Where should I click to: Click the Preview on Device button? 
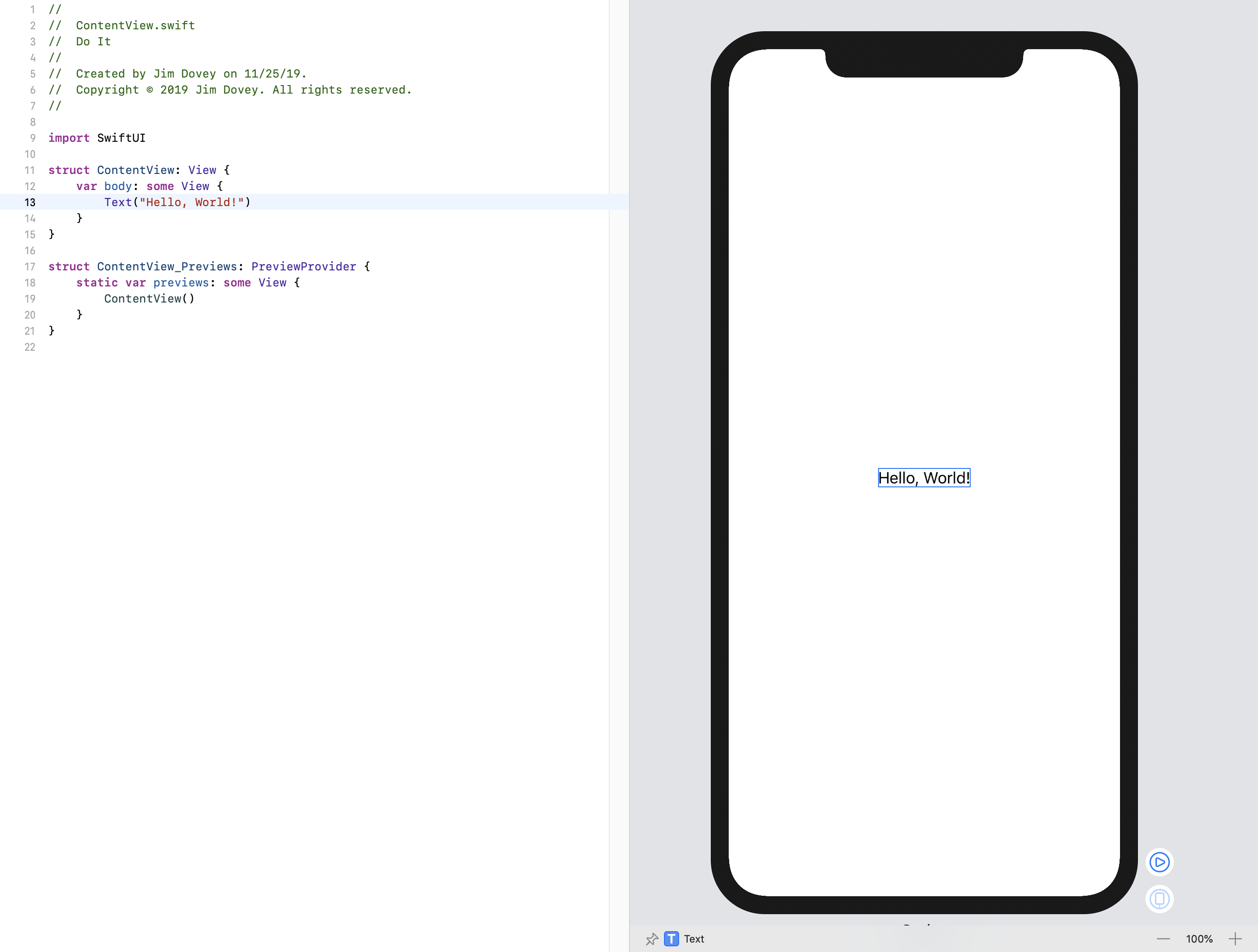tap(1159, 899)
